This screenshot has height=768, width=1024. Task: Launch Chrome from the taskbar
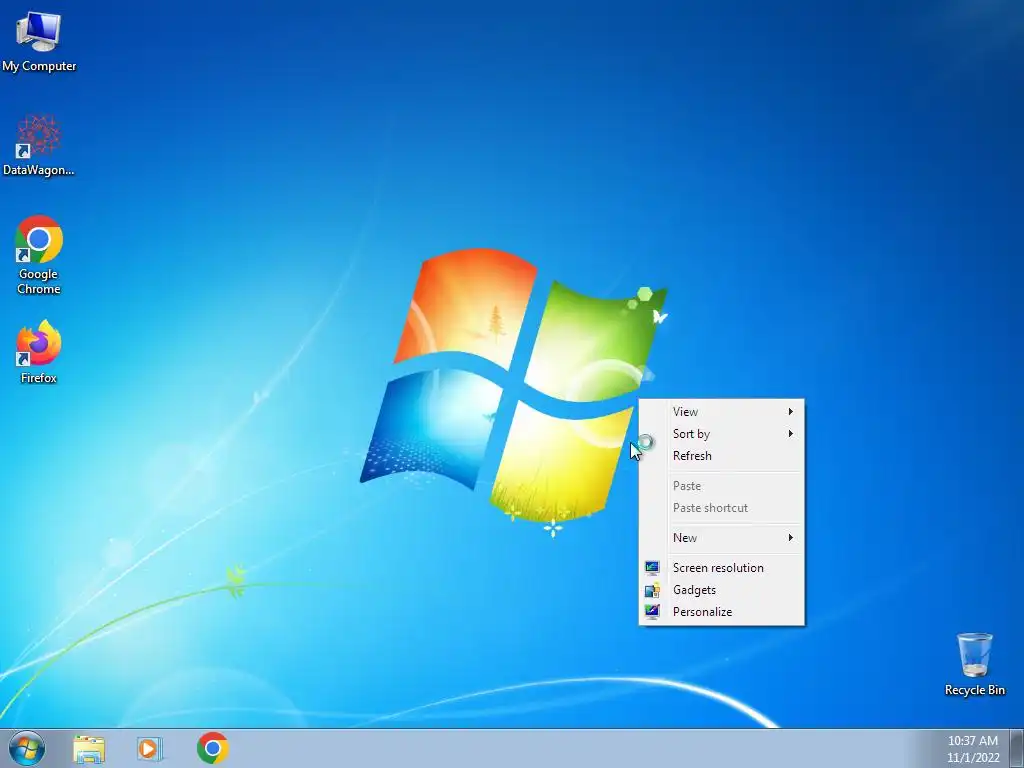tap(213, 748)
